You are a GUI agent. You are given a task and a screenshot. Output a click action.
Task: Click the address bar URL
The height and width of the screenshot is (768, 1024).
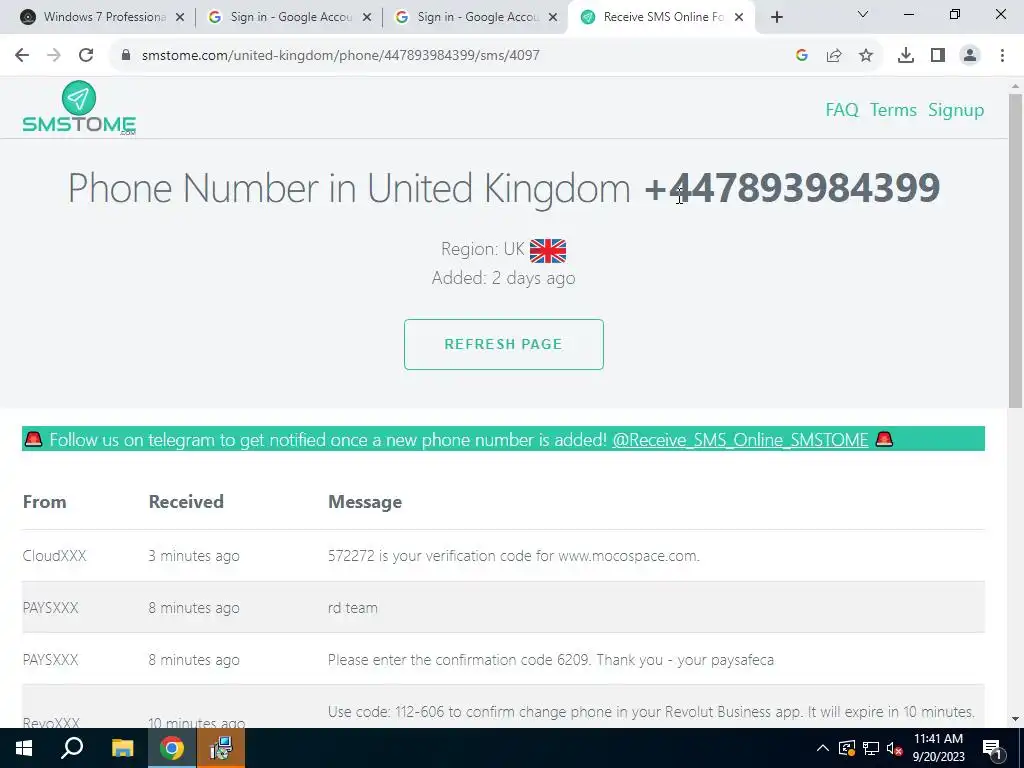[x=340, y=56]
